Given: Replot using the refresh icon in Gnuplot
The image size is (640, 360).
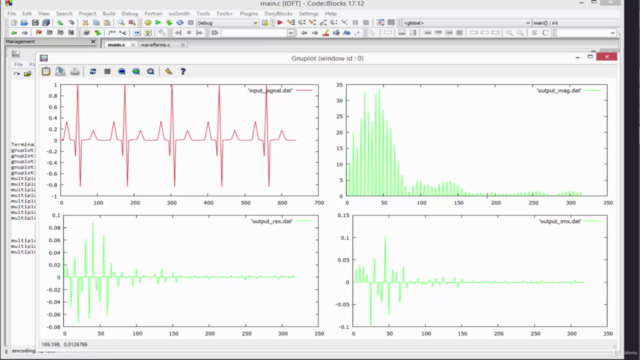Looking at the screenshot, I should [93, 71].
